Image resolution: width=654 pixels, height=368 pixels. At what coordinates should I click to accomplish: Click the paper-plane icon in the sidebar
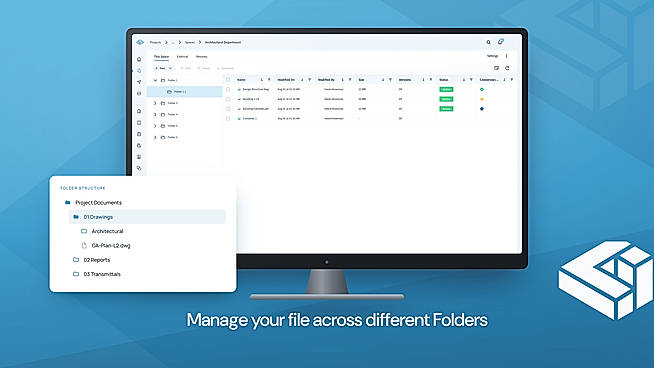click(x=139, y=82)
